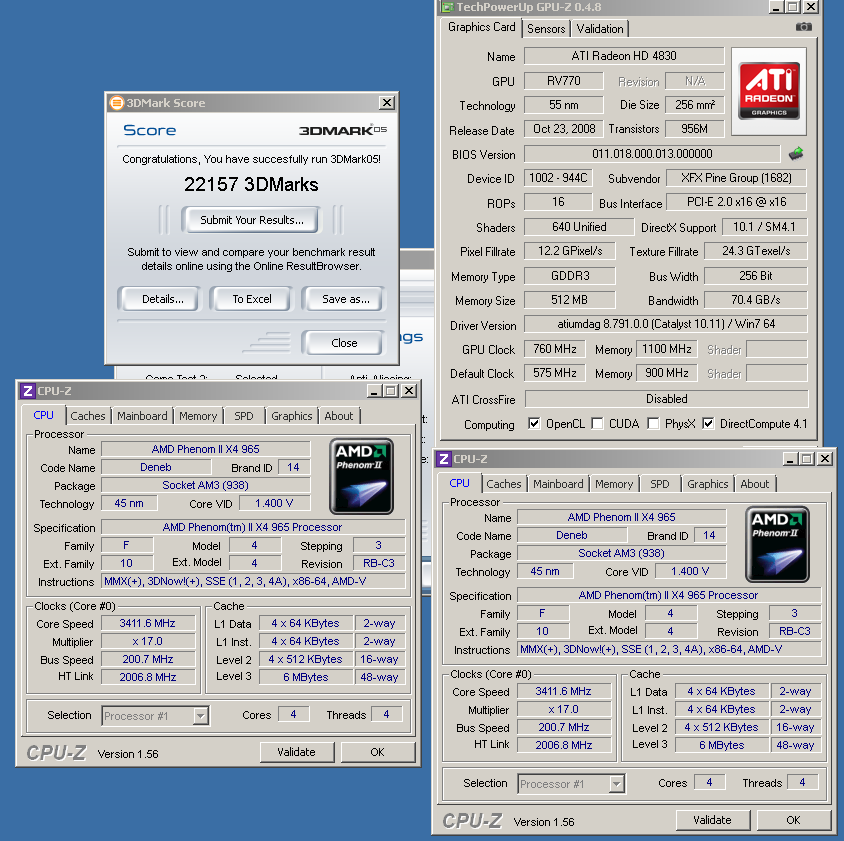Open the Mainboard tab in right CPU-Z
Screen dimensions: 844x841
pyautogui.click(x=558, y=484)
